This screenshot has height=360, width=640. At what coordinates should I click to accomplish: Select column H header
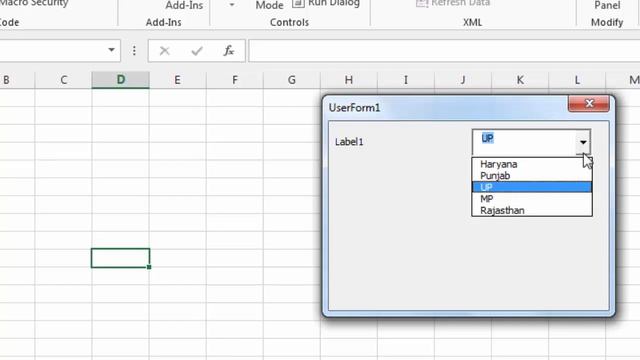[349, 80]
